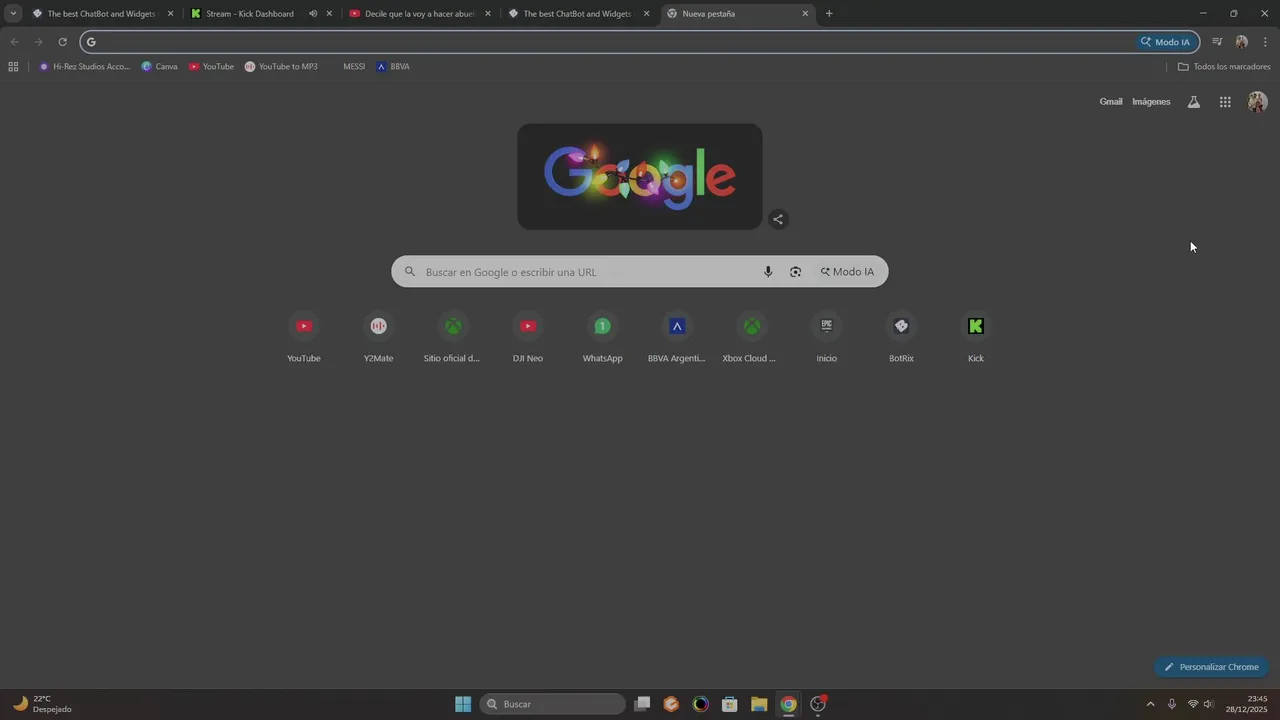The width and height of the screenshot is (1280, 720).
Task: Open OBS Studio from taskbar
Action: (818, 704)
